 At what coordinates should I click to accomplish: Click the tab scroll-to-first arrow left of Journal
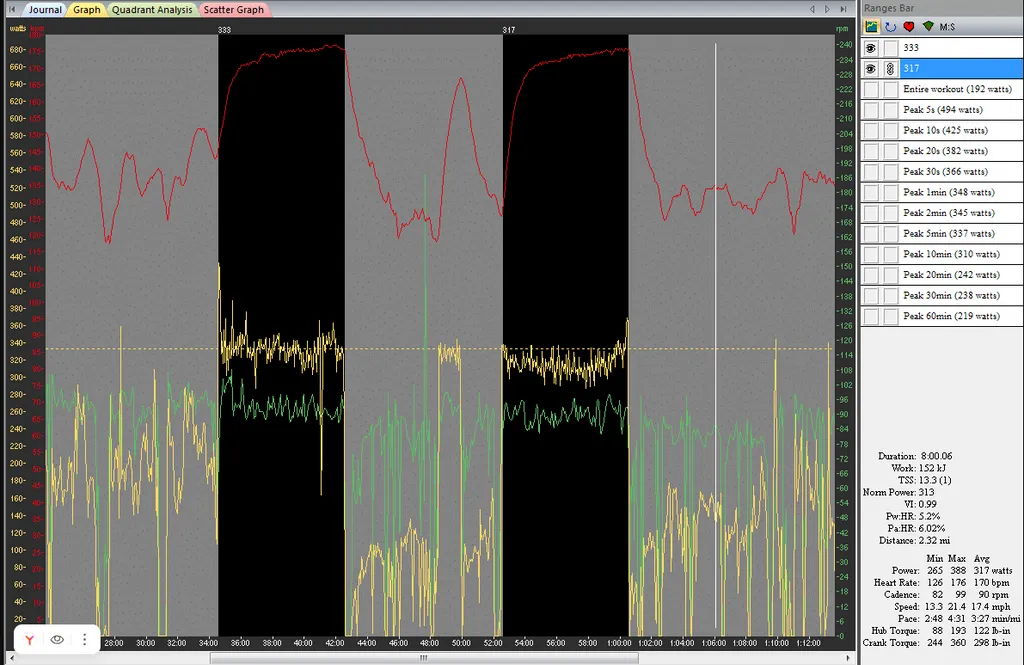[11, 9]
